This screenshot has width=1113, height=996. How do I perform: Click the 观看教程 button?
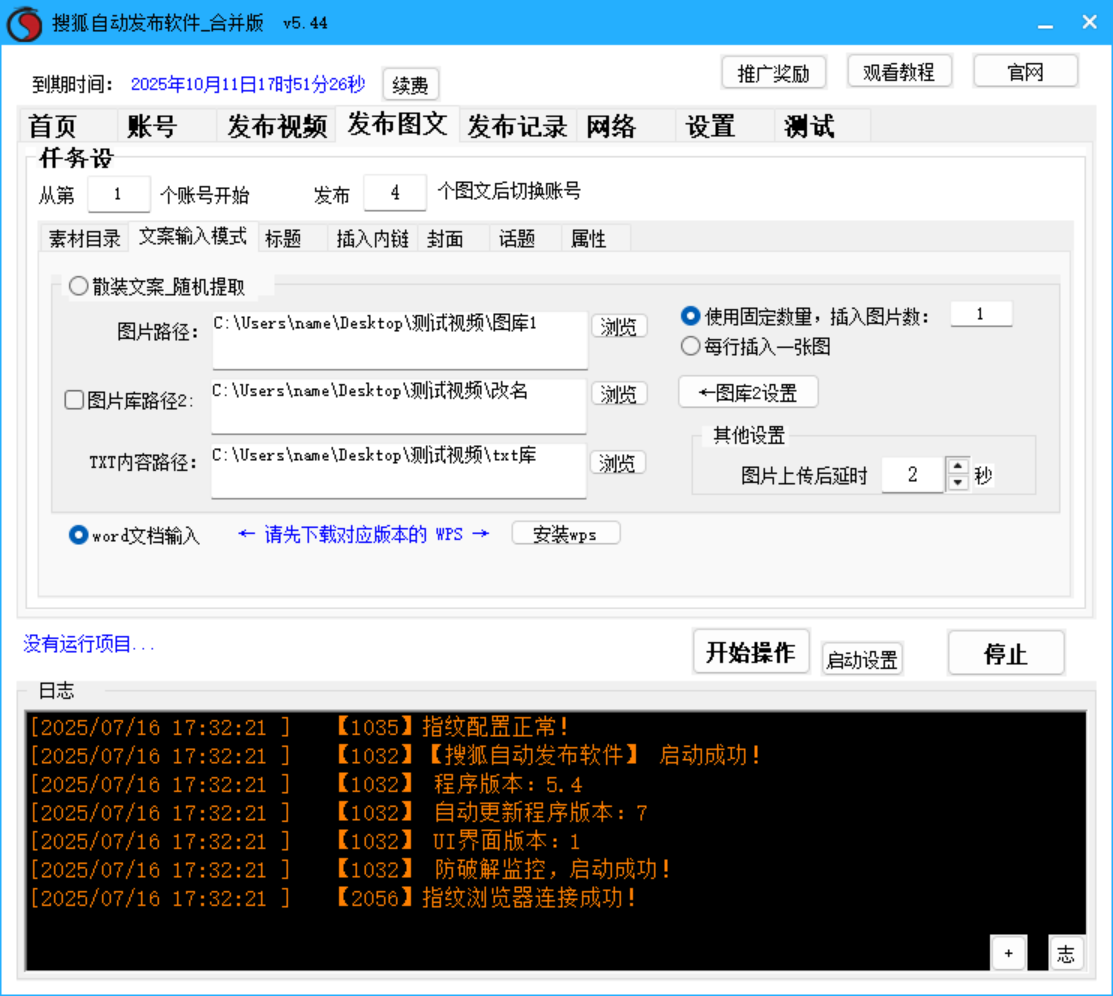point(899,72)
